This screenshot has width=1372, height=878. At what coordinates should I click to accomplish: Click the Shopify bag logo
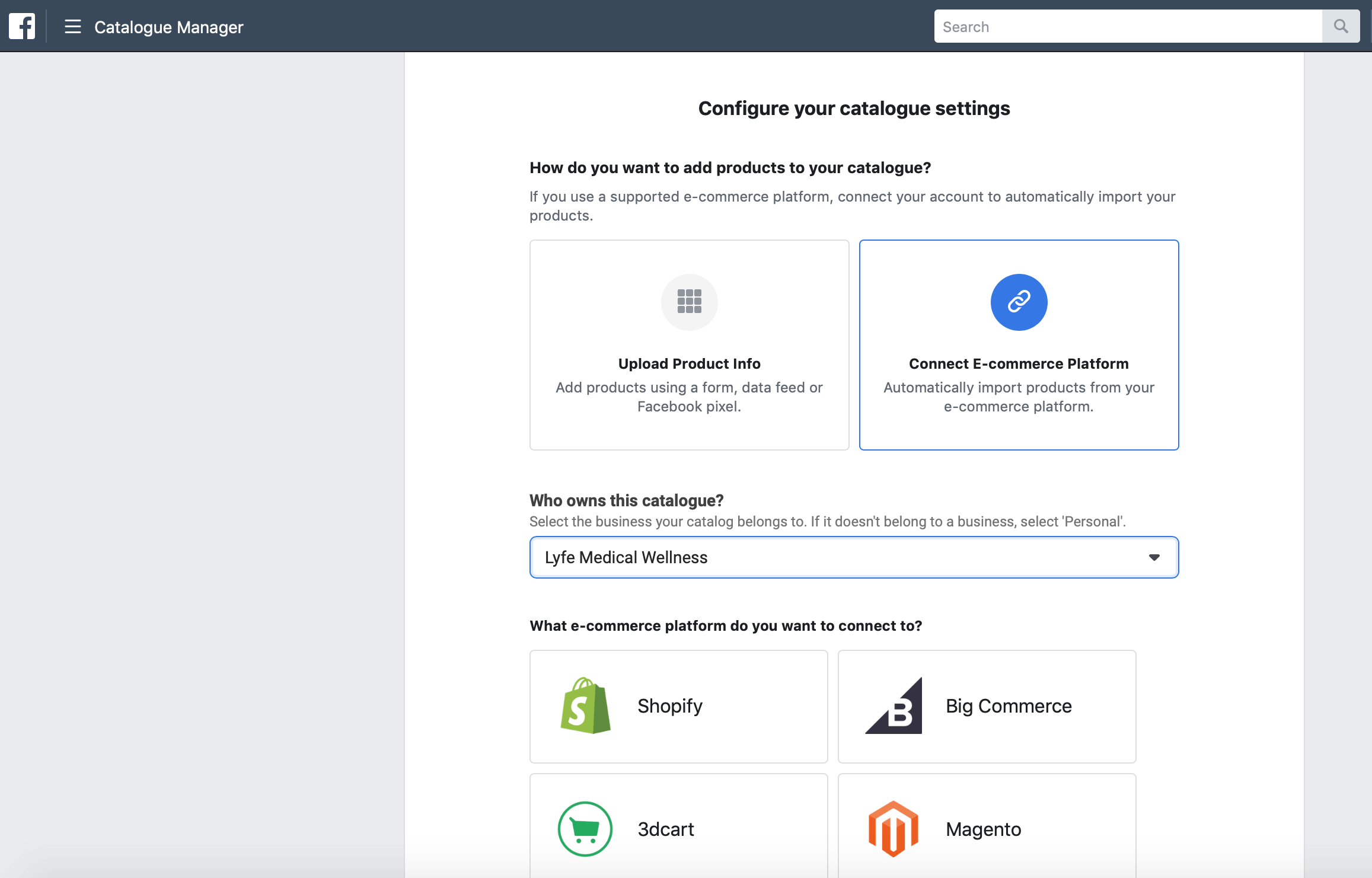[585, 705]
